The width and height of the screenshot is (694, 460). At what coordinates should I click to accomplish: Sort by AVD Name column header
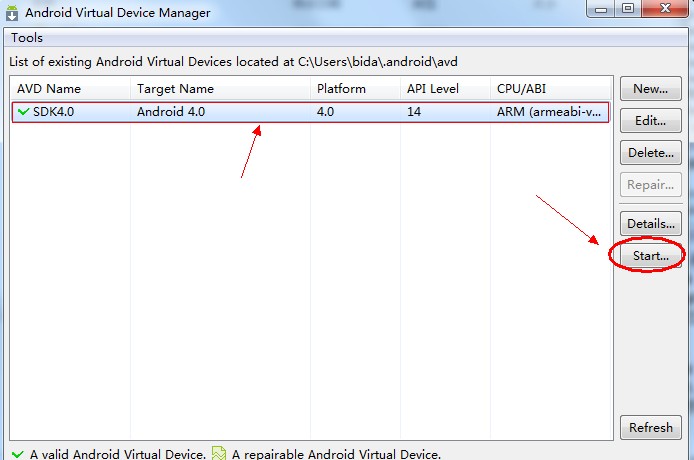point(70,89)
